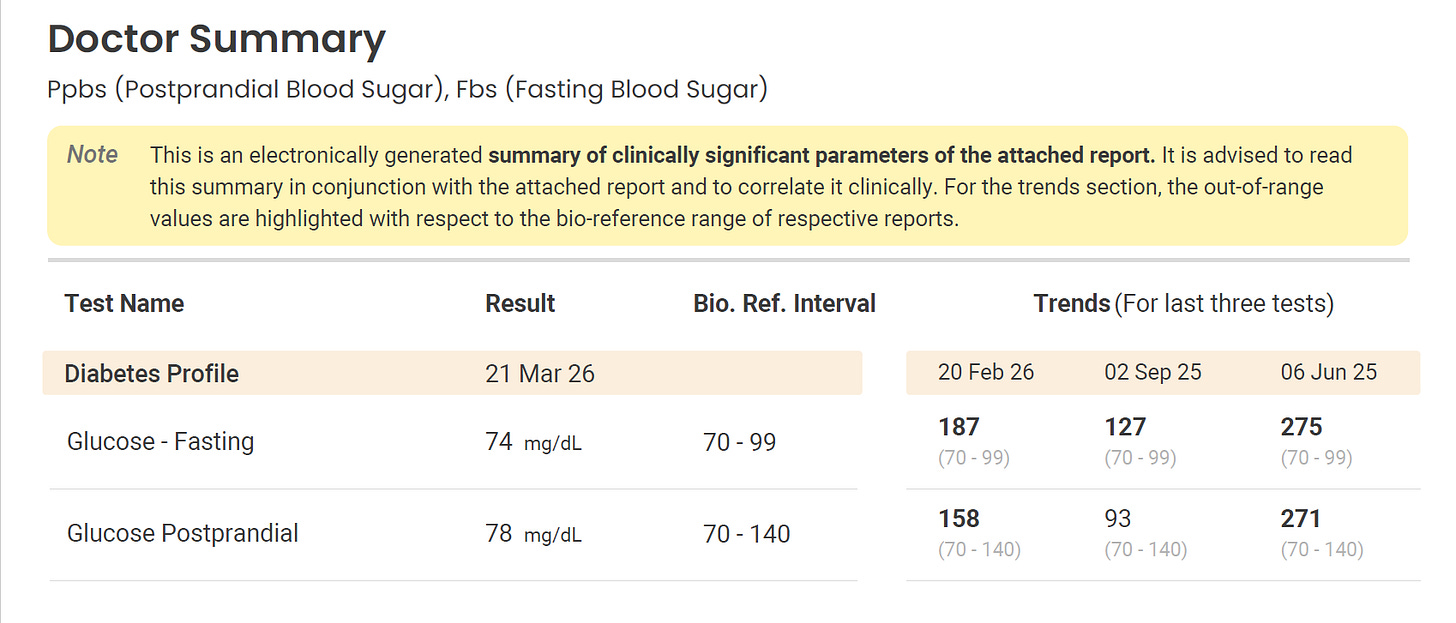Select the Ppbs and Fbs subtitle line
Screen dimensions: 1456x623
(407, 89)
